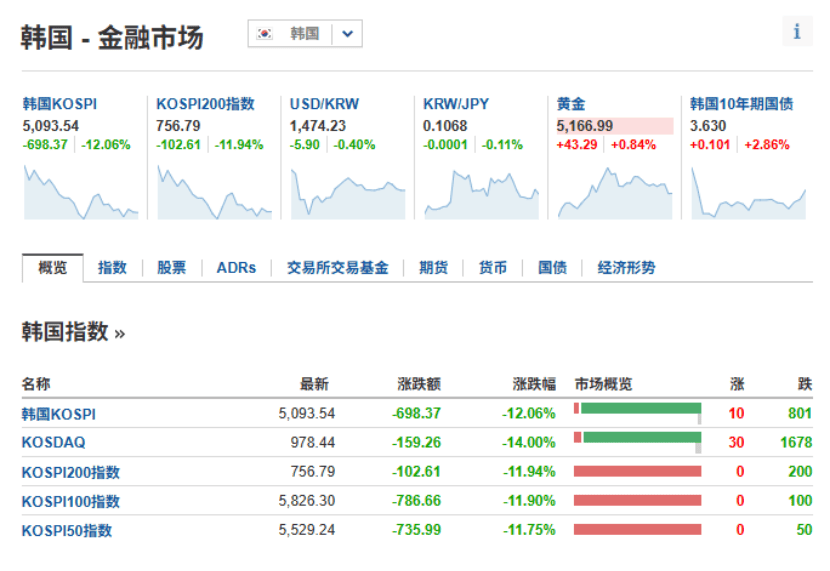
Task: Open the 经济形势 tab
Action: (626, 268)
